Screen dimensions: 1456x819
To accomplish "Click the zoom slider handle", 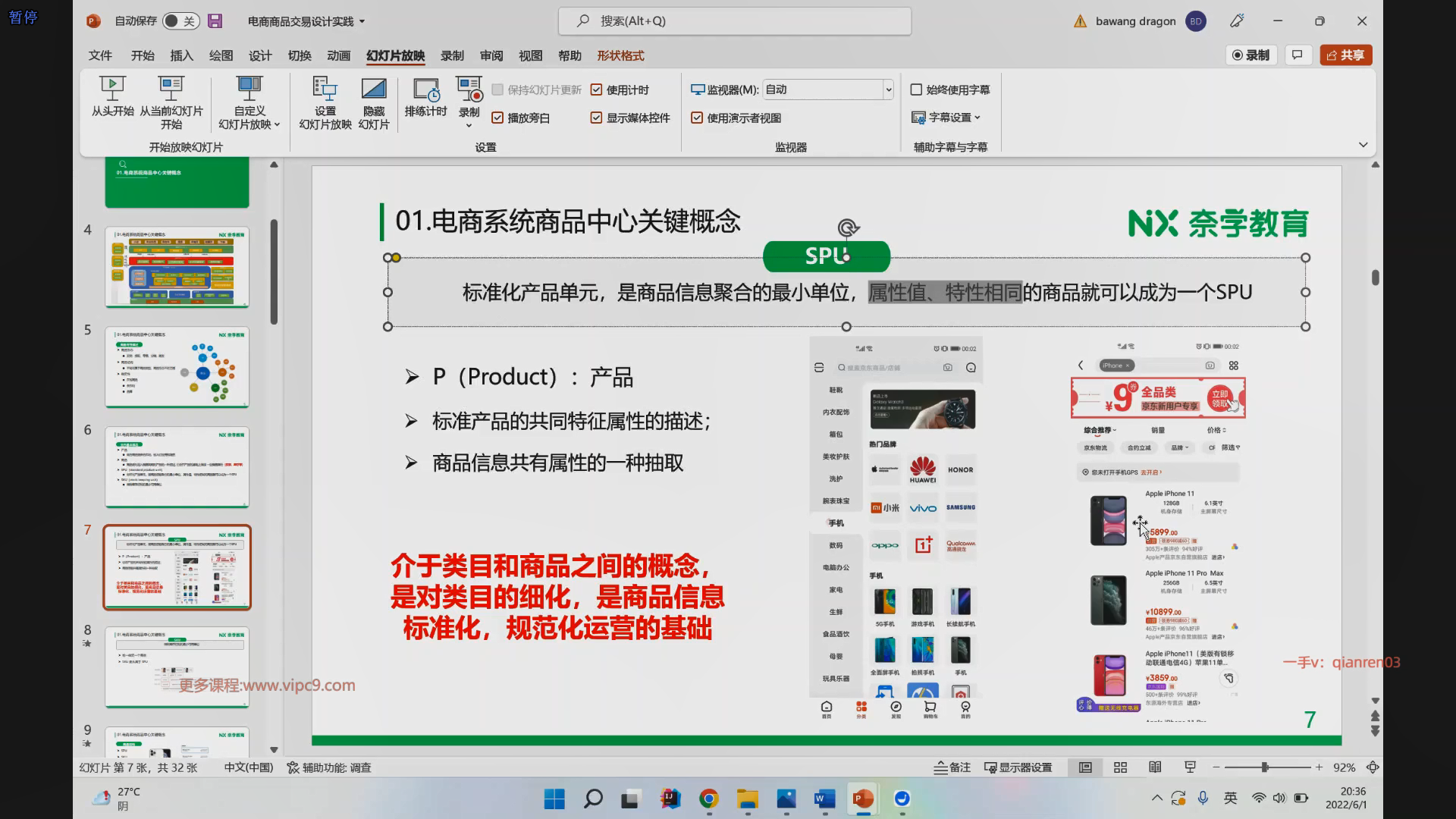I will pos(1265,767).
